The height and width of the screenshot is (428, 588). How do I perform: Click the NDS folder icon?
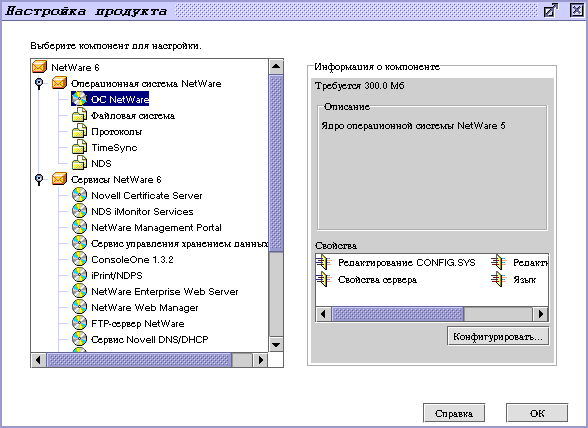point(79,163)
